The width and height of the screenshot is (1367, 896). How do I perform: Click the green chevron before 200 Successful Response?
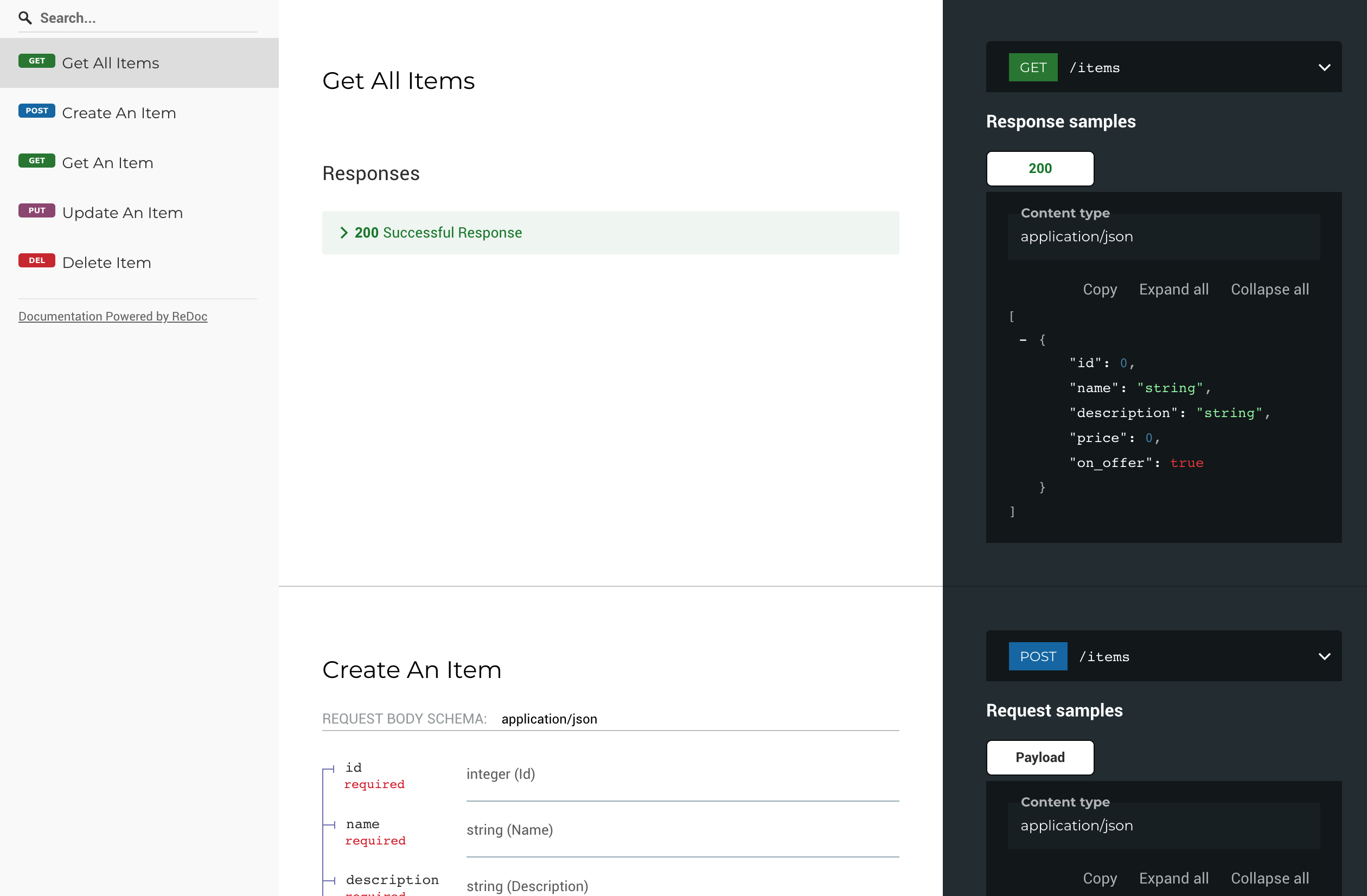tap(344, 233)
